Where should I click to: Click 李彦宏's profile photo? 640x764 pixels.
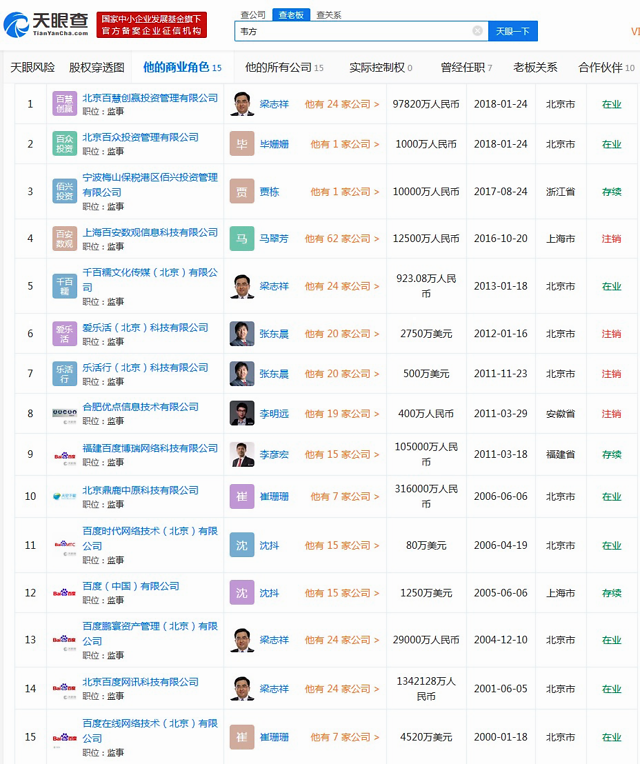[241, 454]
